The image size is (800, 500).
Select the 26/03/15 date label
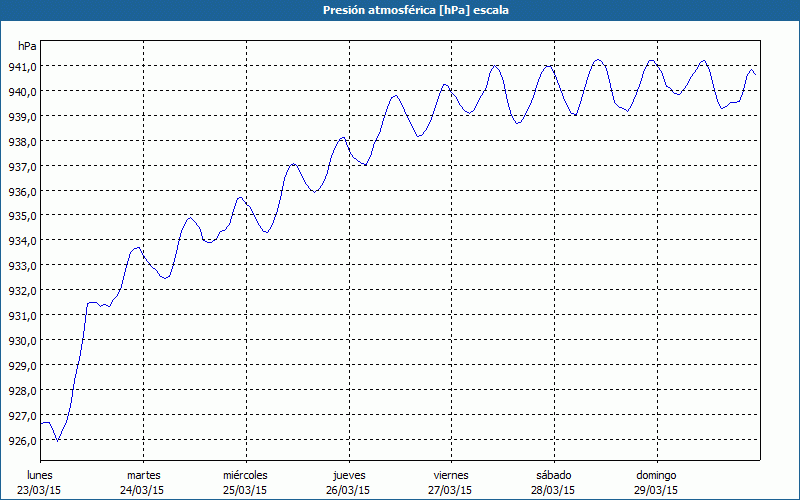(x=348, y=490)
